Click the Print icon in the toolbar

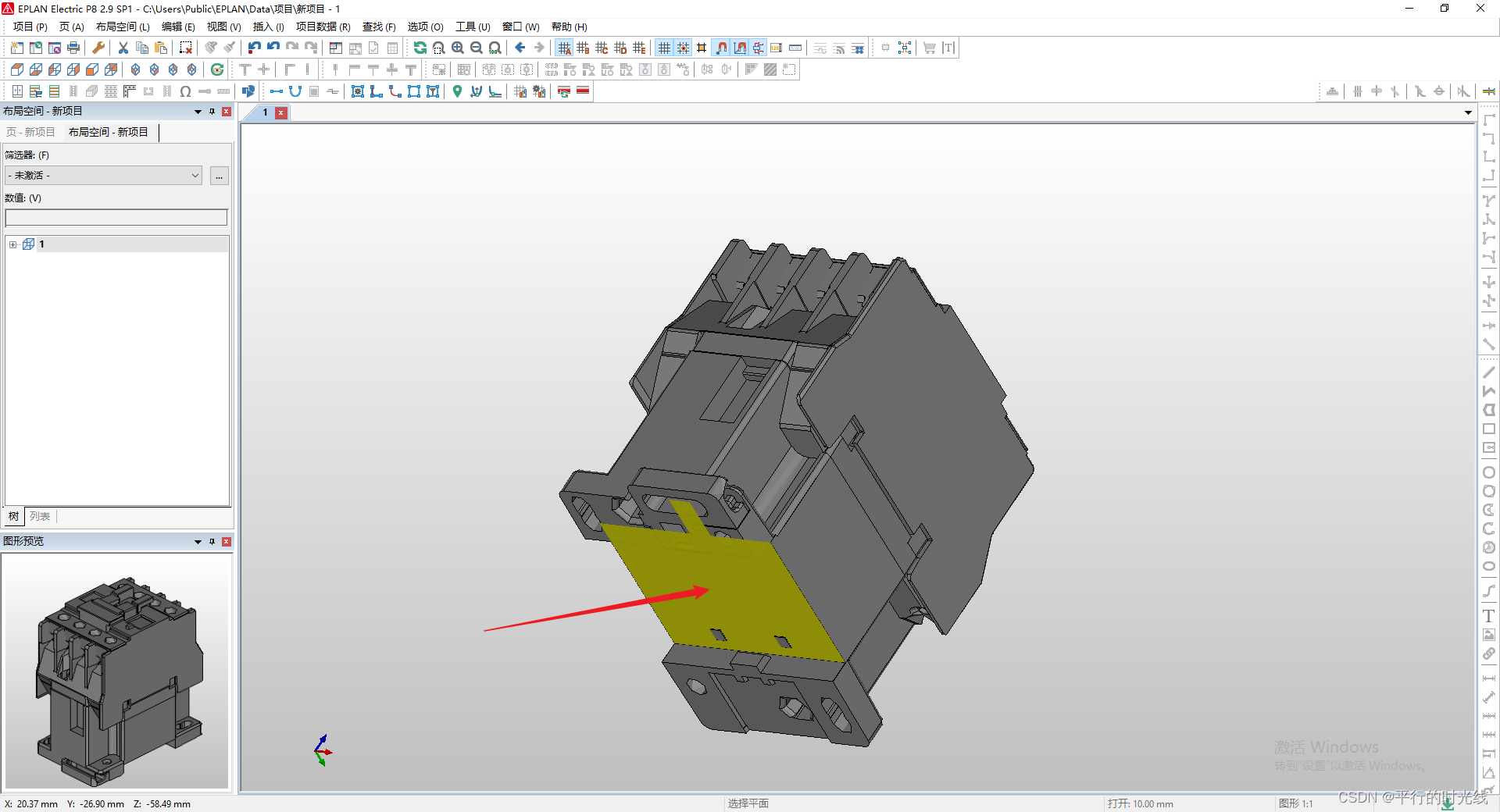coord(72,48)
